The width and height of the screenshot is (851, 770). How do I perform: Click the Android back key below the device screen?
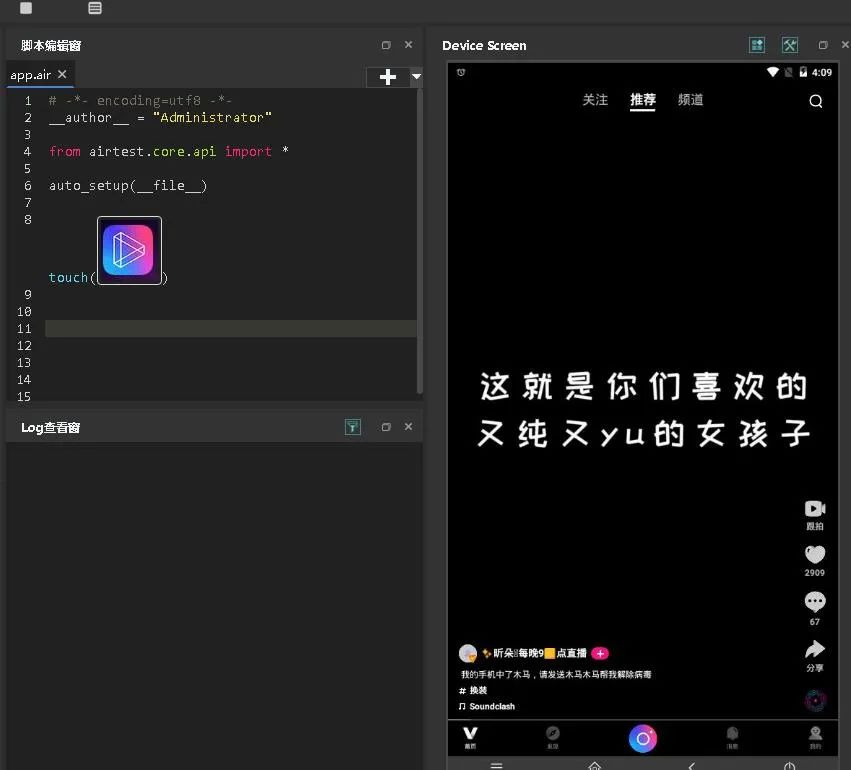tap(691, 765)
